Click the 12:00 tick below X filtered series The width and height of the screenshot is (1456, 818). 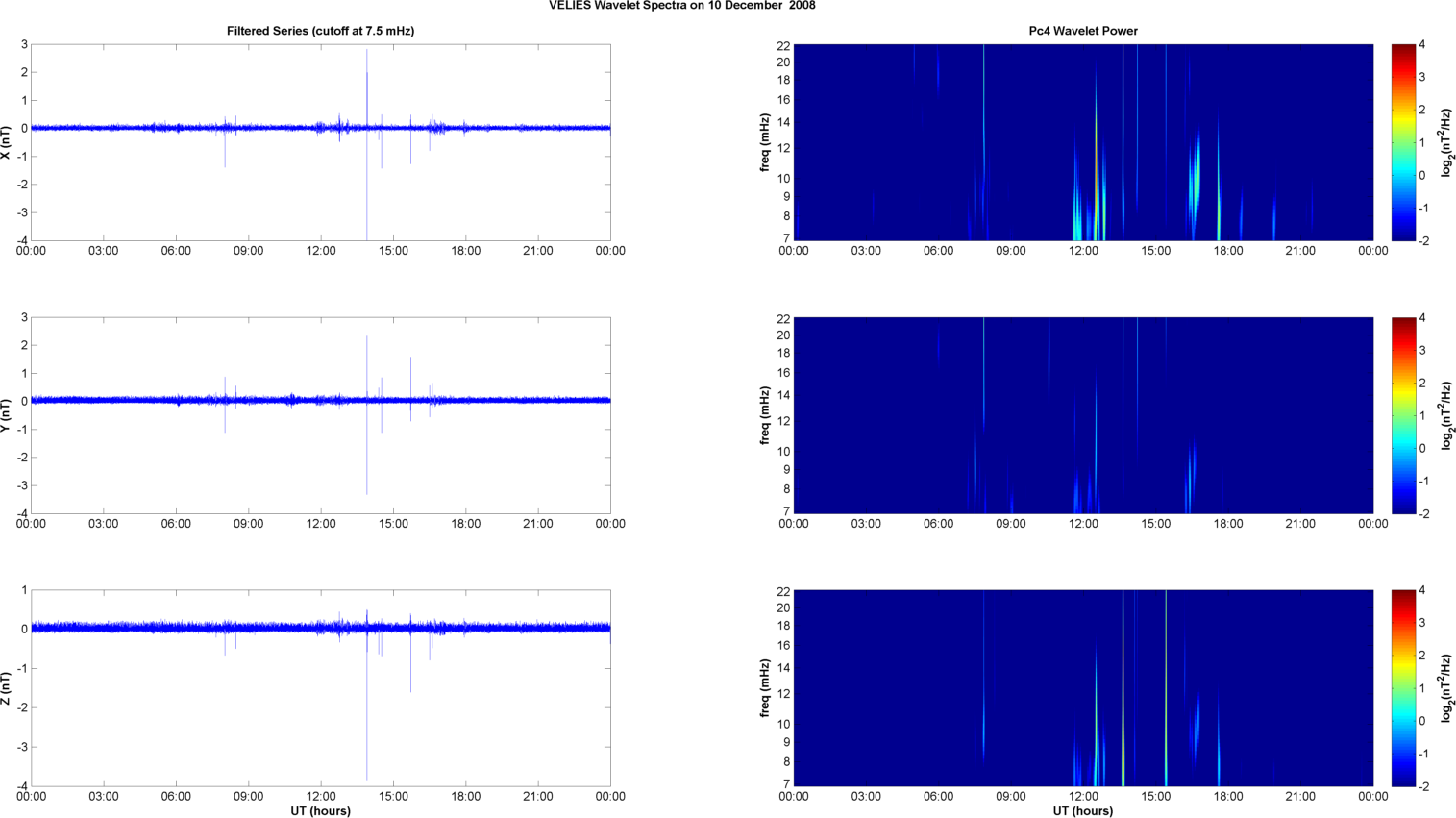321,251
